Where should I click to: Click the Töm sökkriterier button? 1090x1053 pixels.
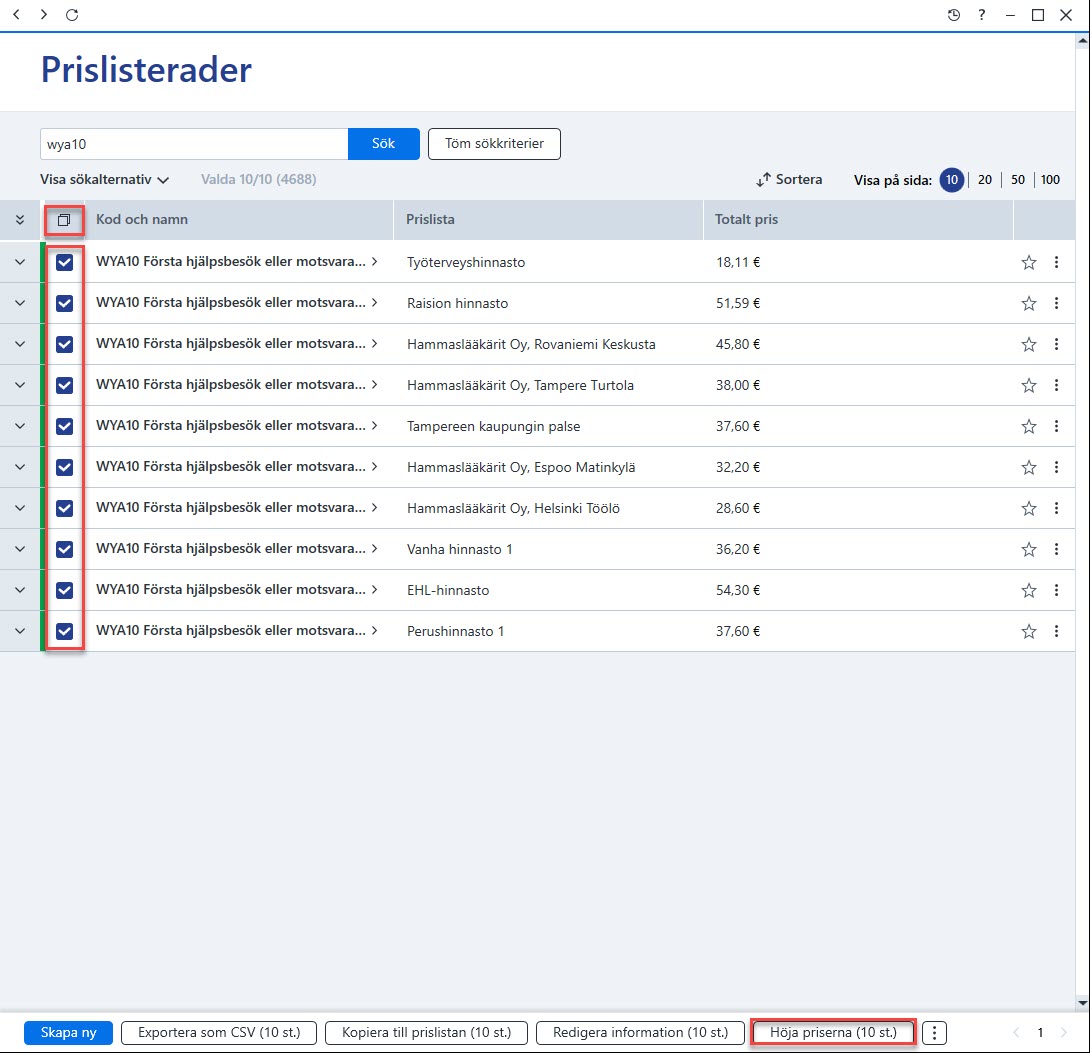[x=494, y=144]
